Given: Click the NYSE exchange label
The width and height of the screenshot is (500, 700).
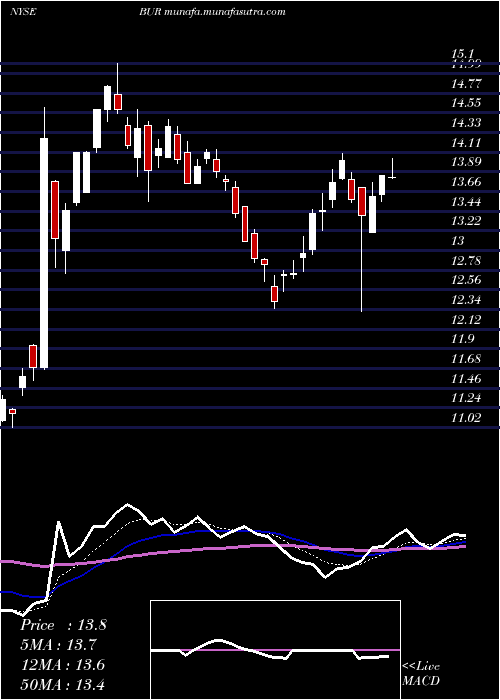Looking at the screenshot, I should tap(22, 12).
